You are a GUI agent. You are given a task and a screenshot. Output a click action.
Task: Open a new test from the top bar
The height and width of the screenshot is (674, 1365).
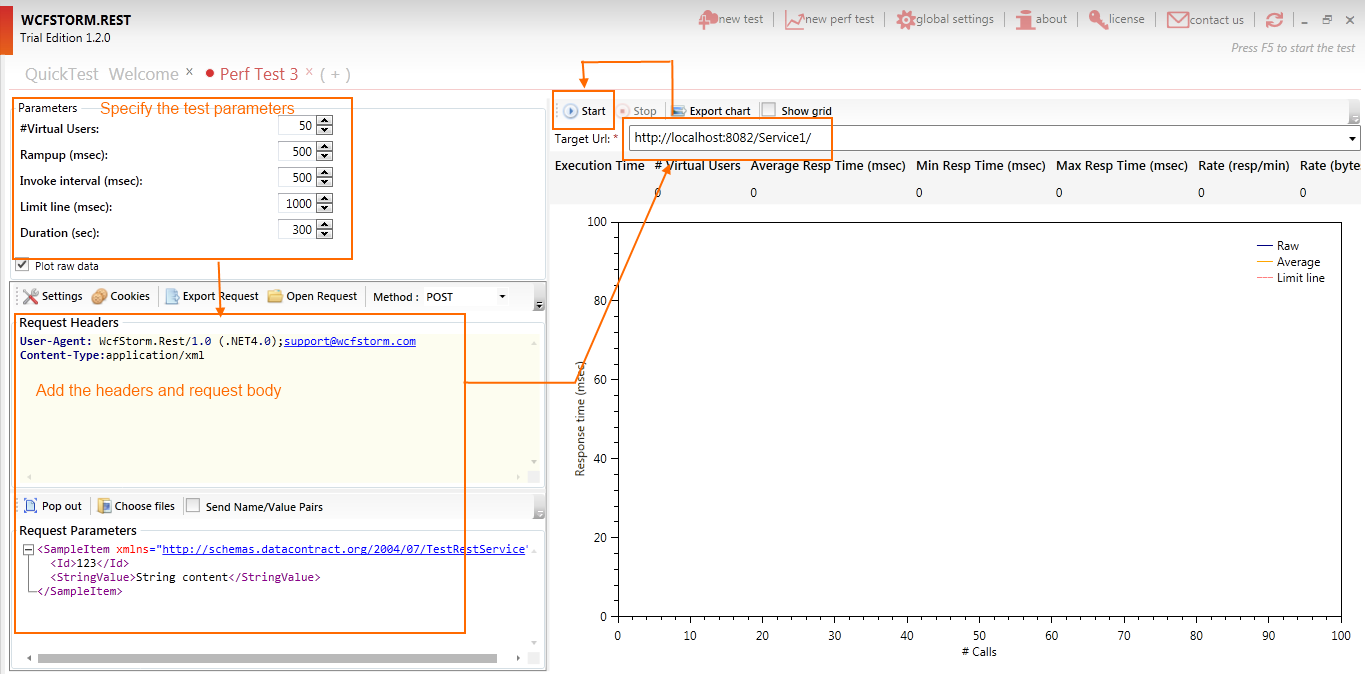731,19
